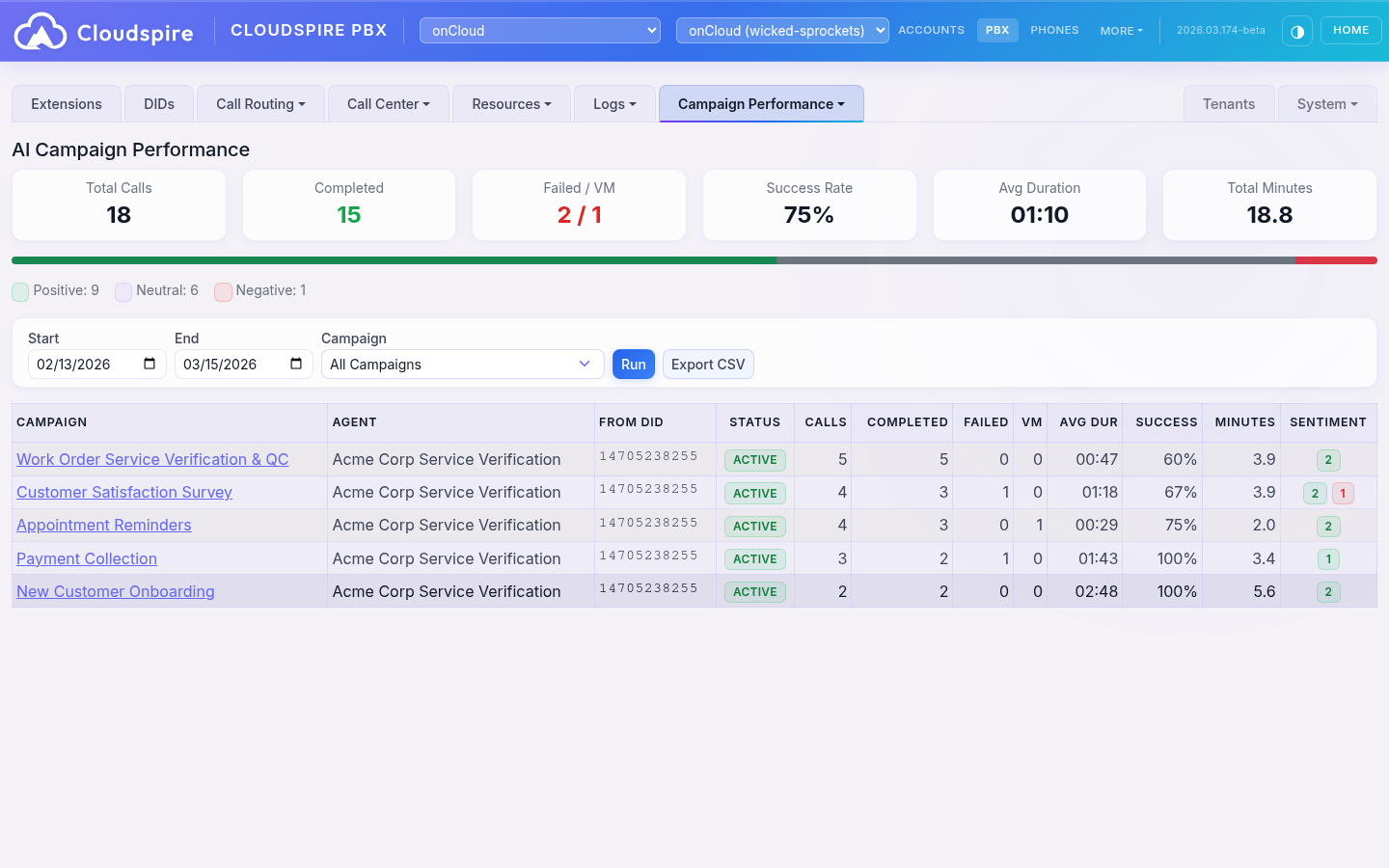This screenshot has height=868, width=1389.
Task: Click the Positive sentiment legend swatch
Action: pos(20,291)
